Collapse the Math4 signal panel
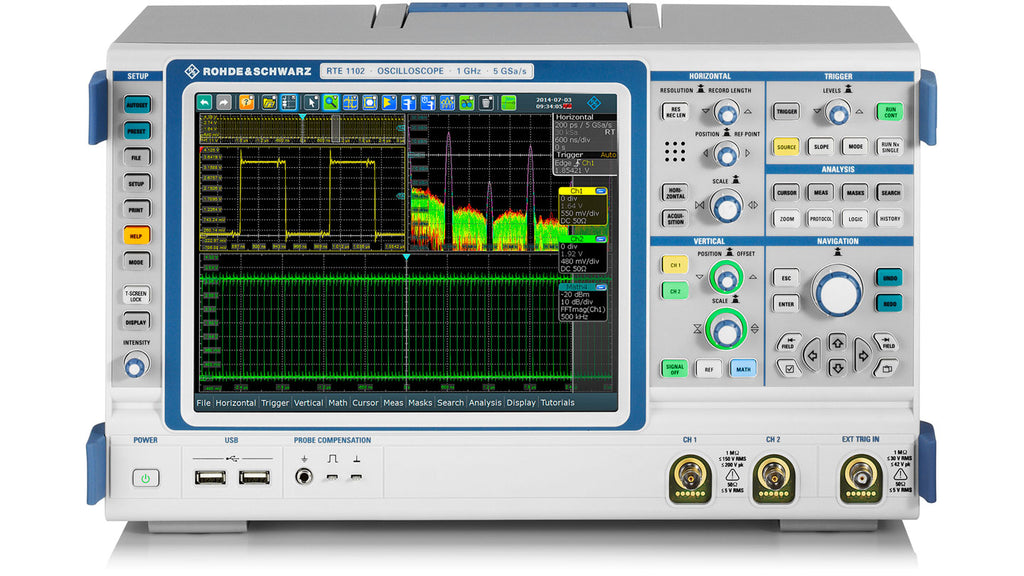 601,287
